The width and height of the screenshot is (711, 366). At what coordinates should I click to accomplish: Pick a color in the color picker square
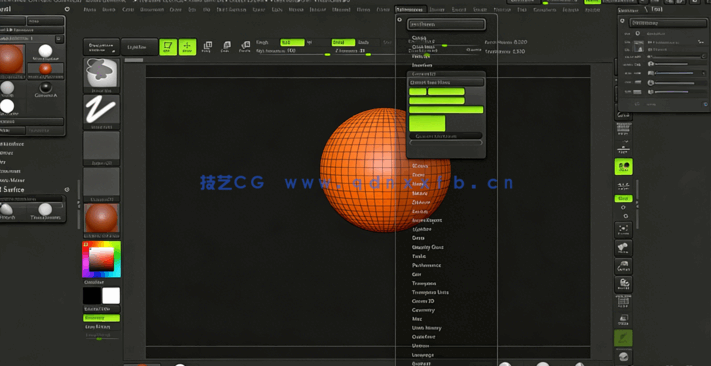click(101, 259)
